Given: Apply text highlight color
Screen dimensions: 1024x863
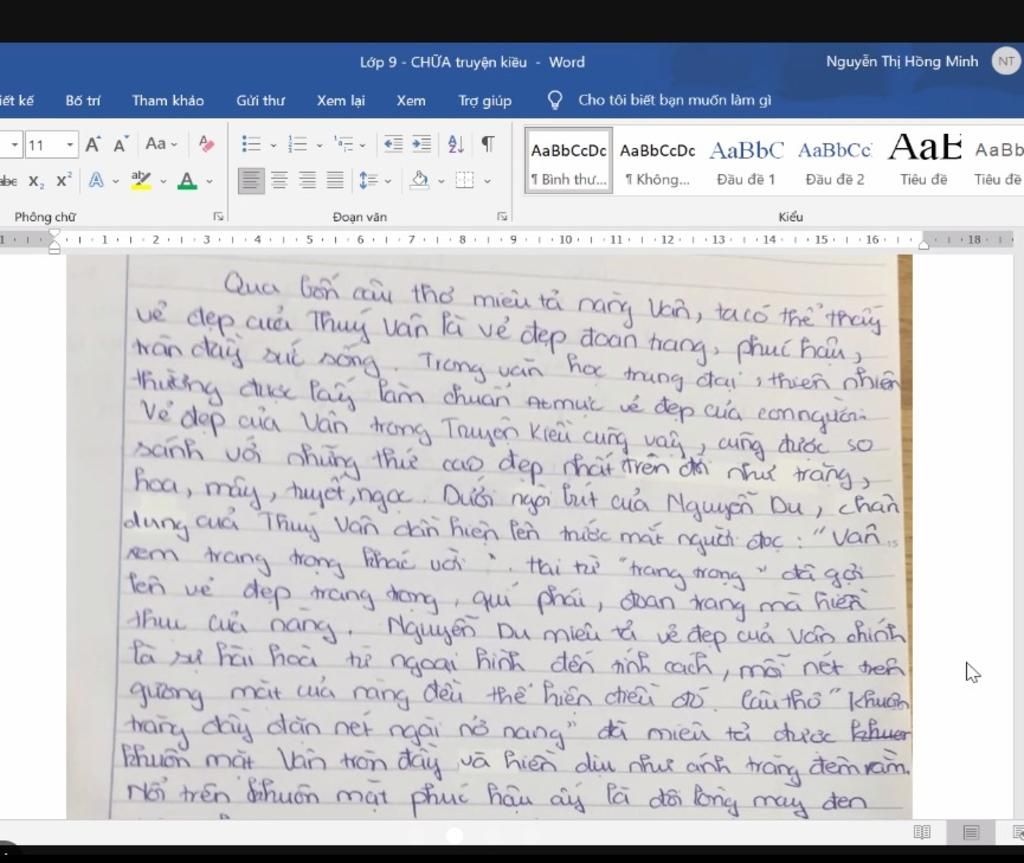Looking at the screenshot, I should tap(141, 180).
